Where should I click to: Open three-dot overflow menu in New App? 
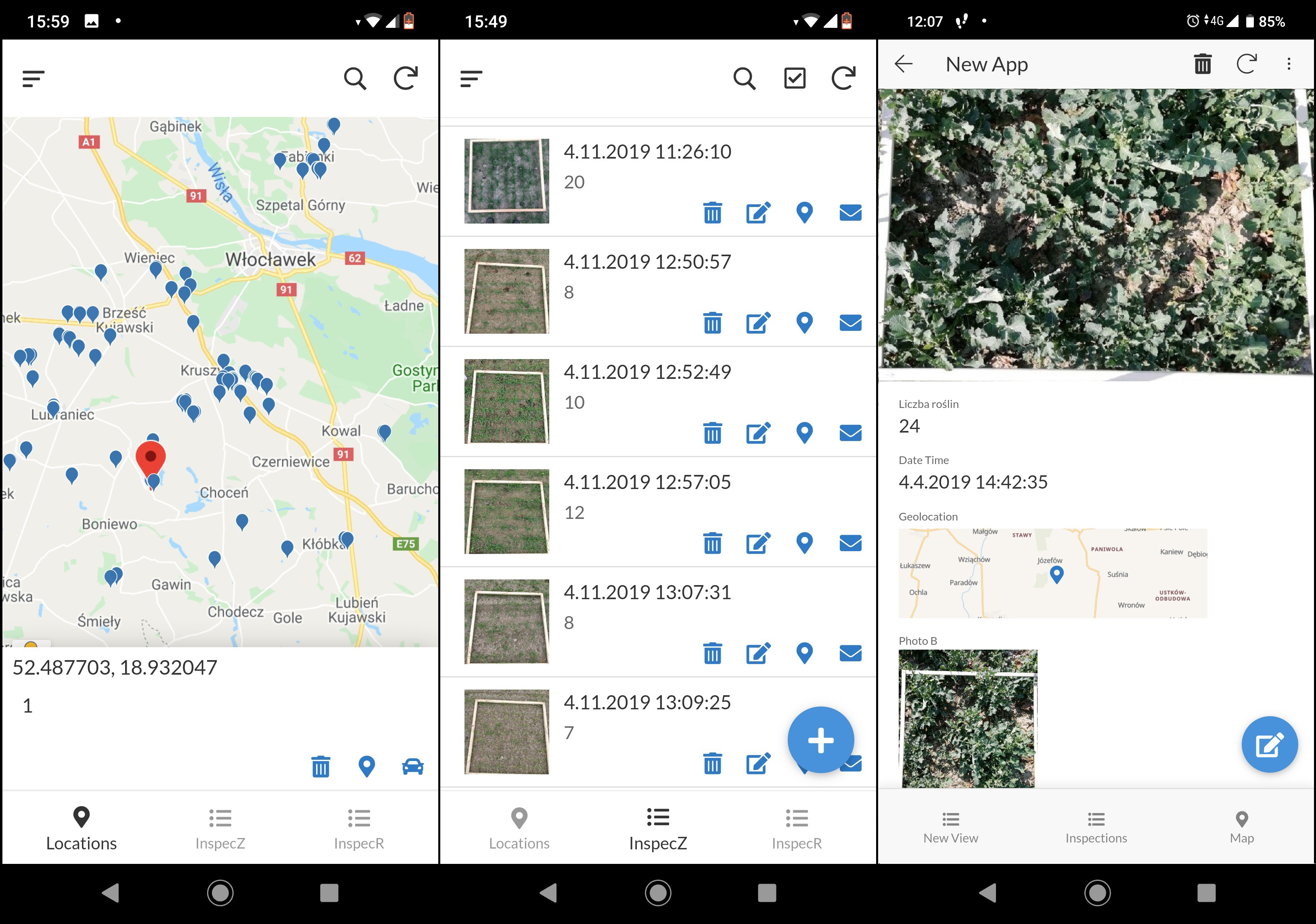pos(1289,64)
